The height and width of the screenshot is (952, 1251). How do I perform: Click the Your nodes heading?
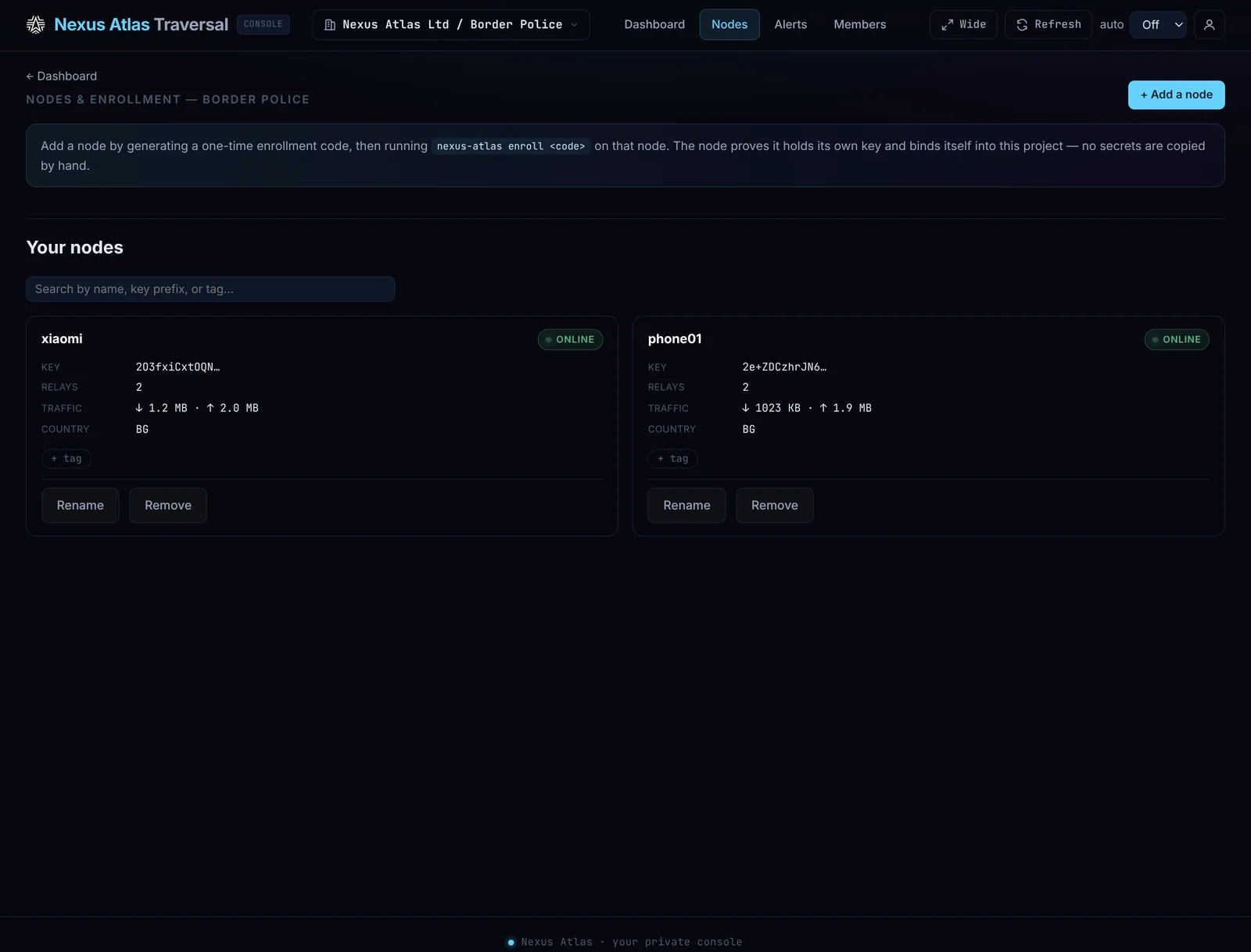click(75, 247)
